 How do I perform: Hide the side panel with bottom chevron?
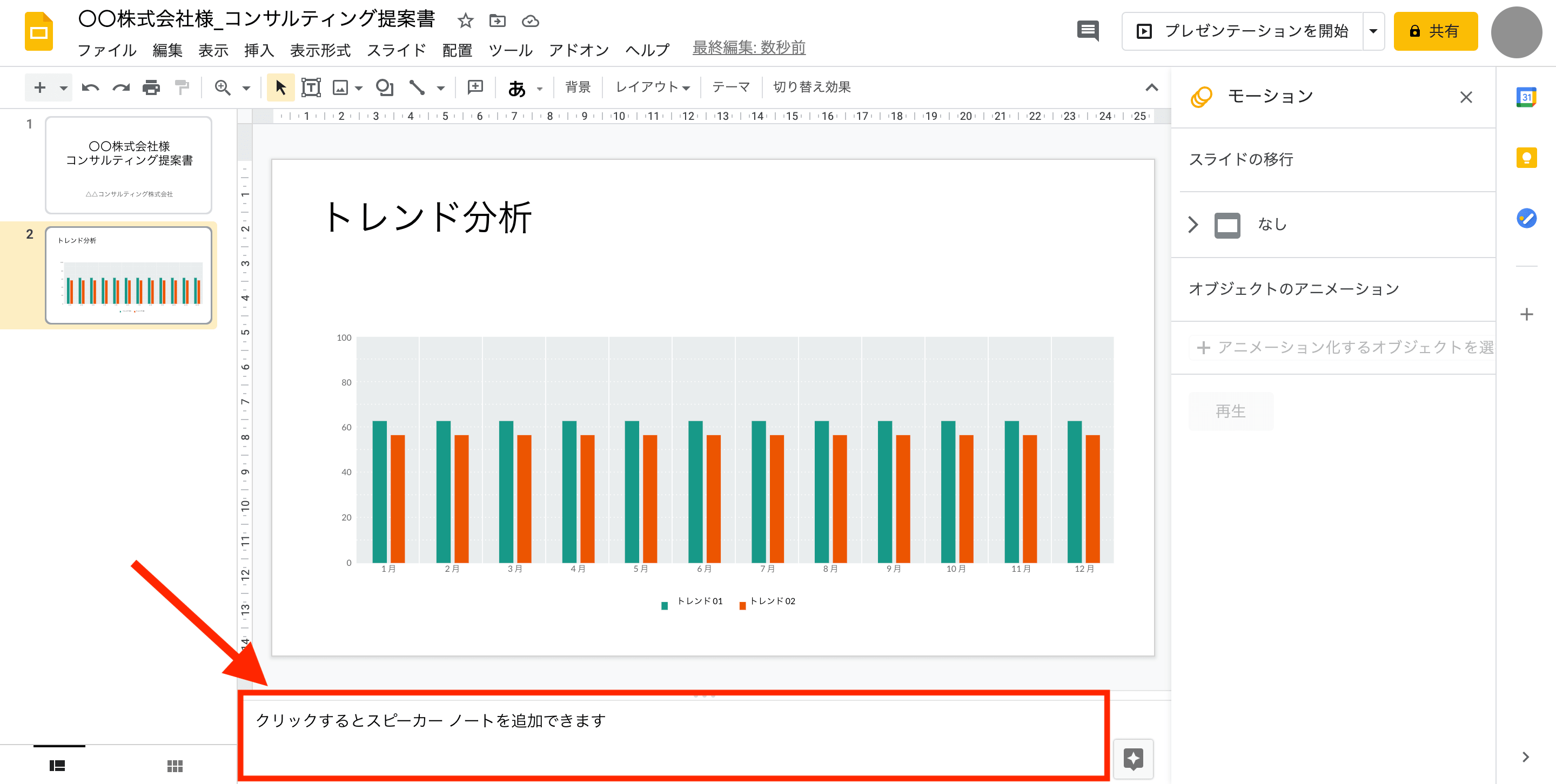pos(1526,757)
